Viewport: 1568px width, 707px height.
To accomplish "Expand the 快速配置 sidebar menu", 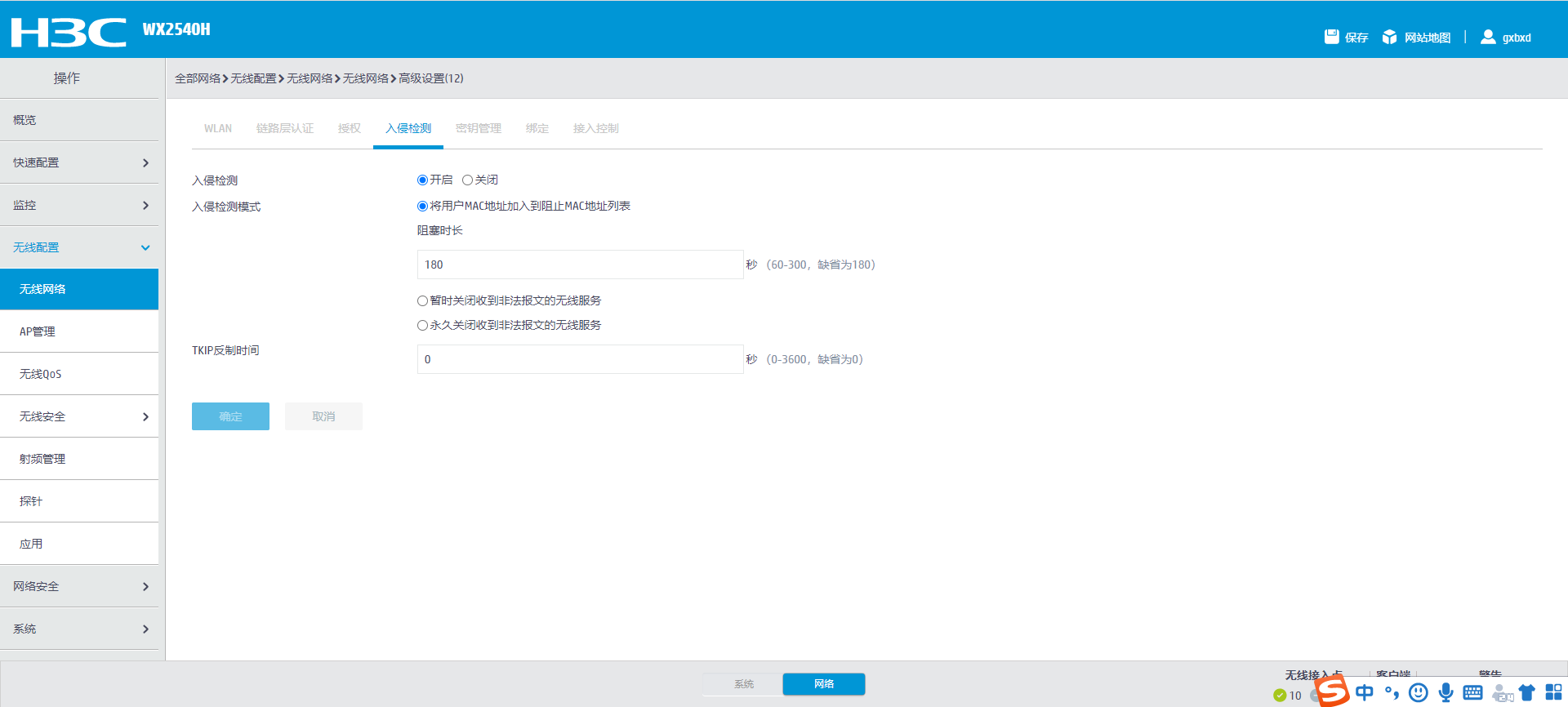I will 79,162.
